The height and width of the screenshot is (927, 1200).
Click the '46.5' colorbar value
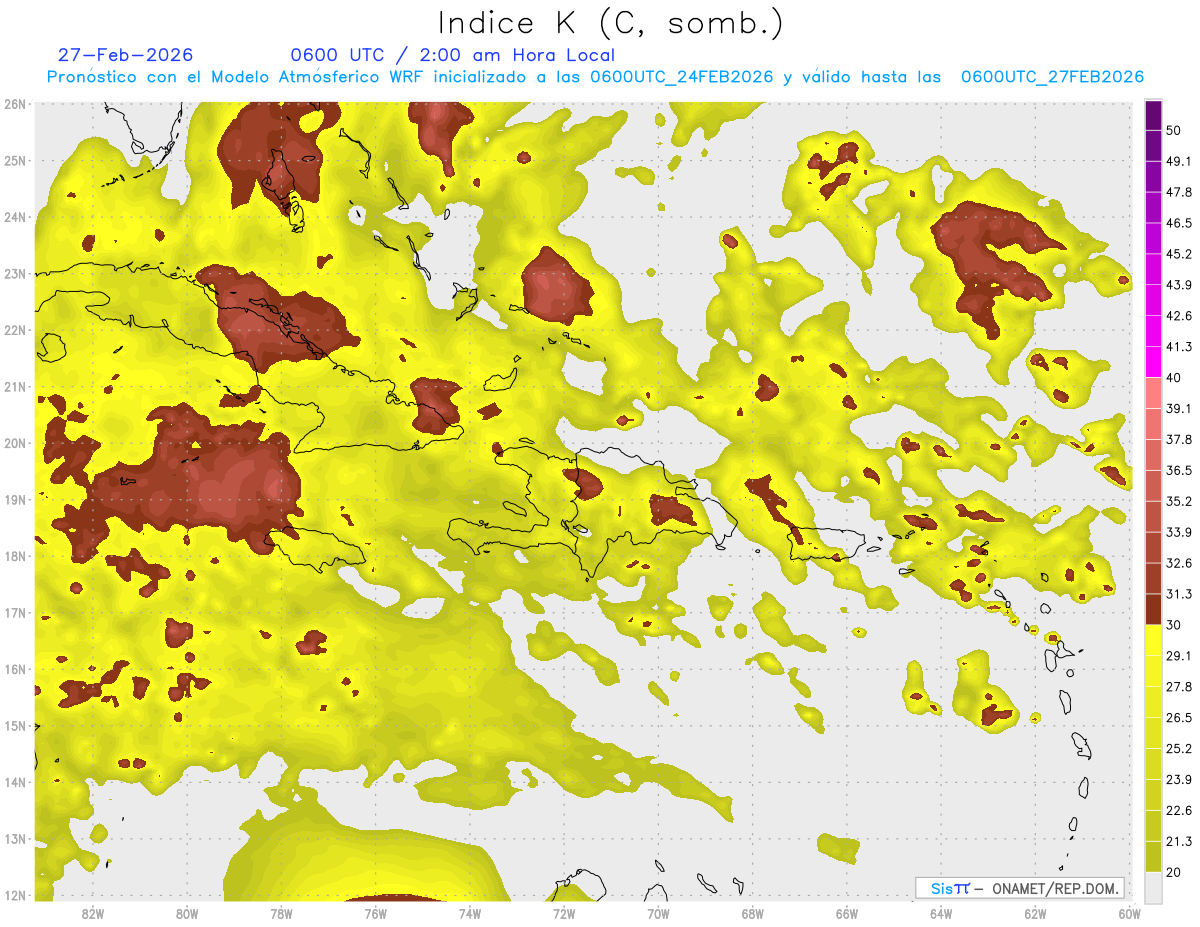click(x=1178, y=223)
